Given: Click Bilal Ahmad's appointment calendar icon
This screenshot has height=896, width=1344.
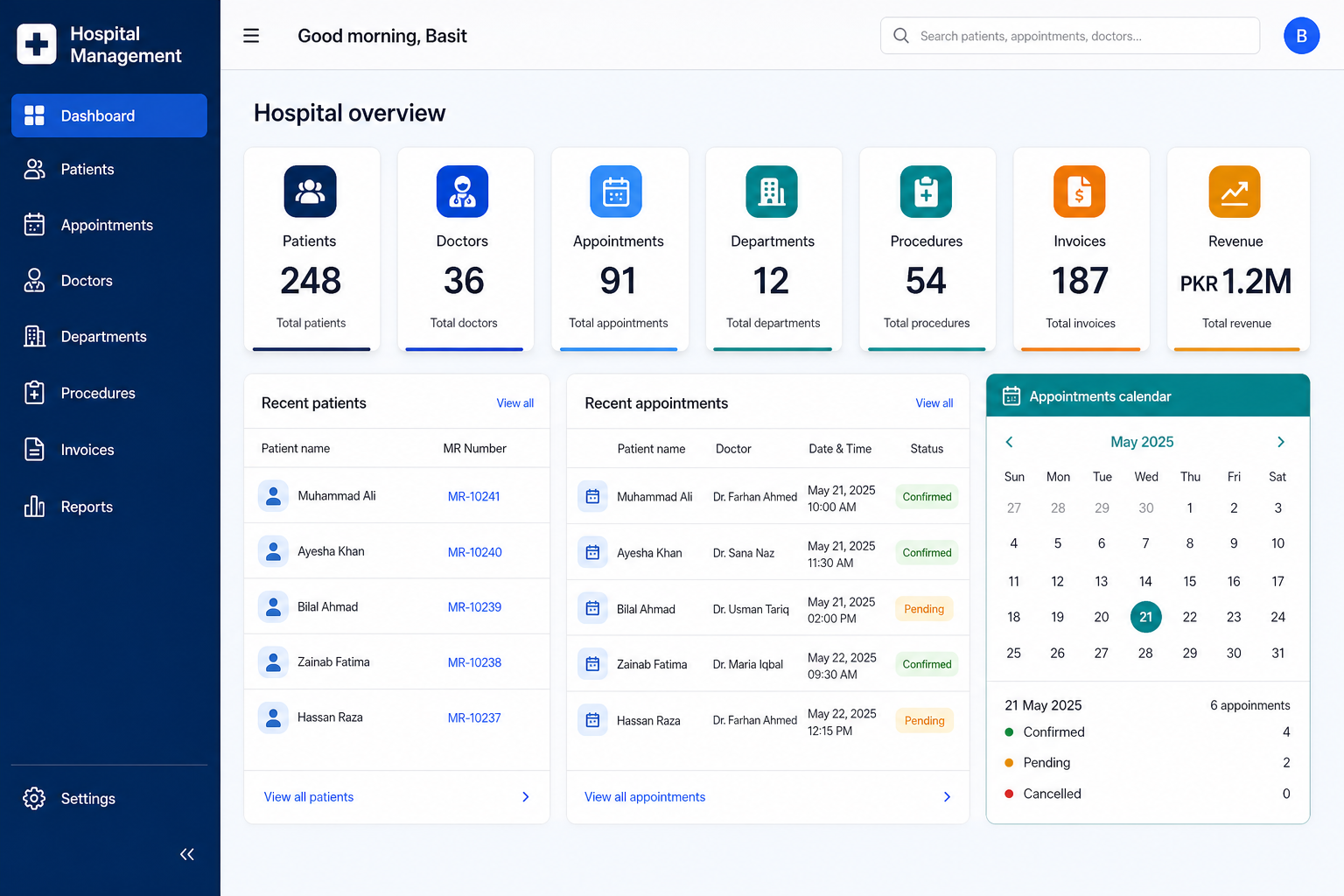Looking at the screenshot, I should pyautogui.click(x=592, y=608).
